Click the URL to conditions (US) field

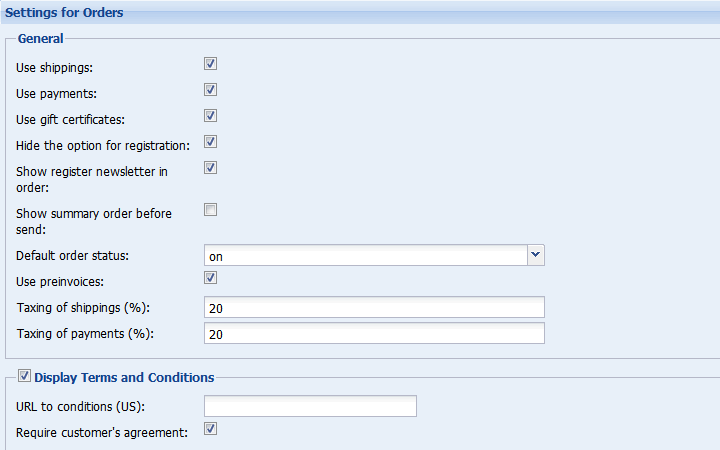310,406
